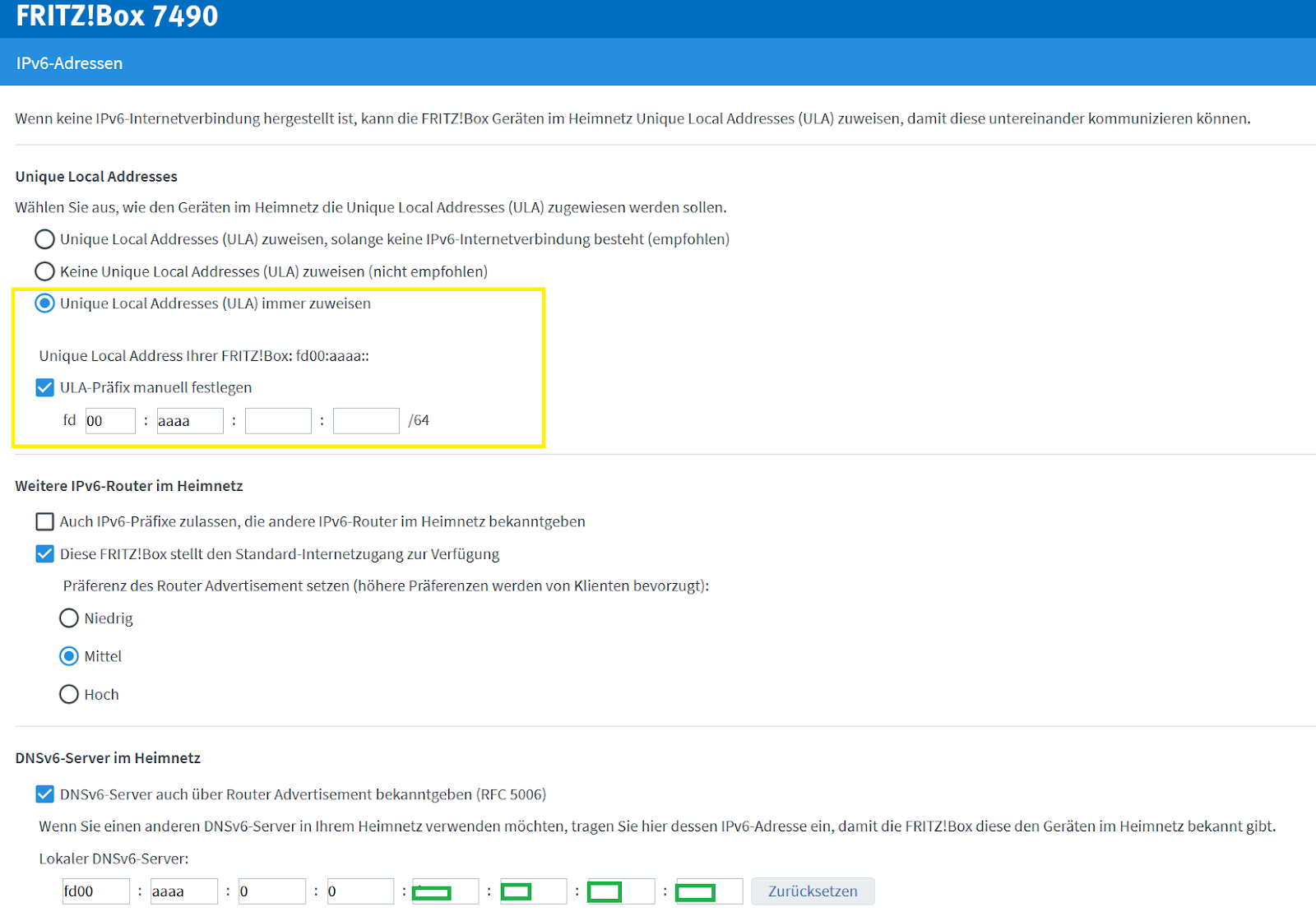The image size is (1316, 921).
Task: Toggle DNSv6-Server über Router Advertisement bekanntgeben
Action: pos(44,794)
